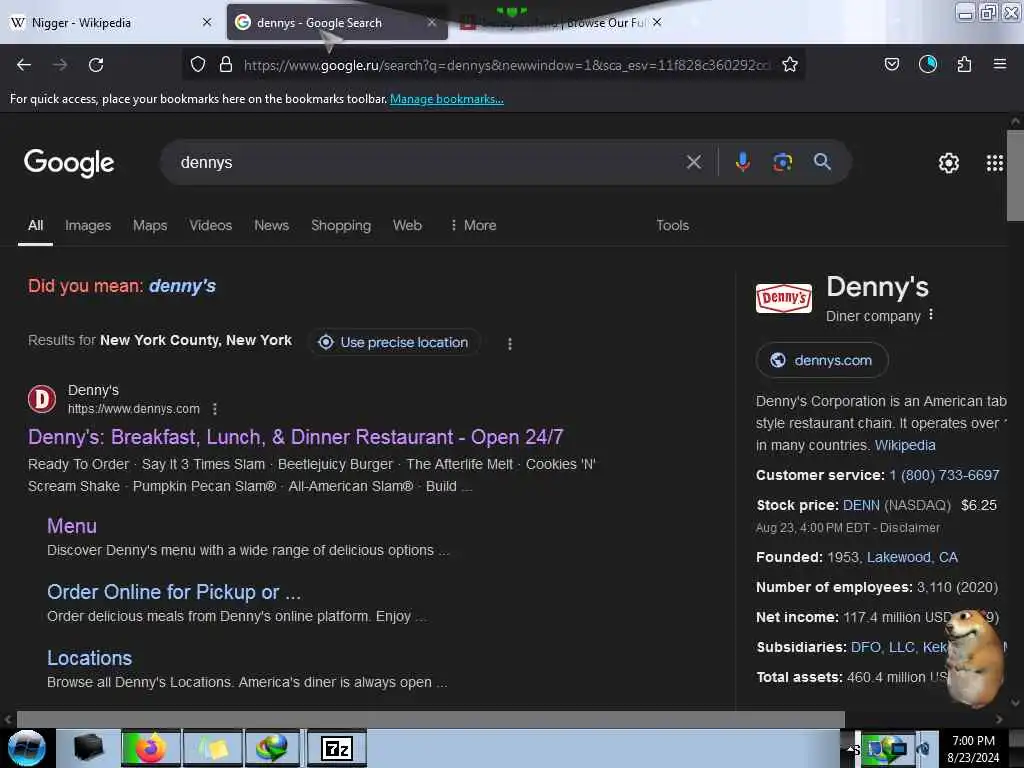The height and width of the screenshot is (768, 1024).
Task: Start voice search with the microphone icon
Action: point(743,162)
